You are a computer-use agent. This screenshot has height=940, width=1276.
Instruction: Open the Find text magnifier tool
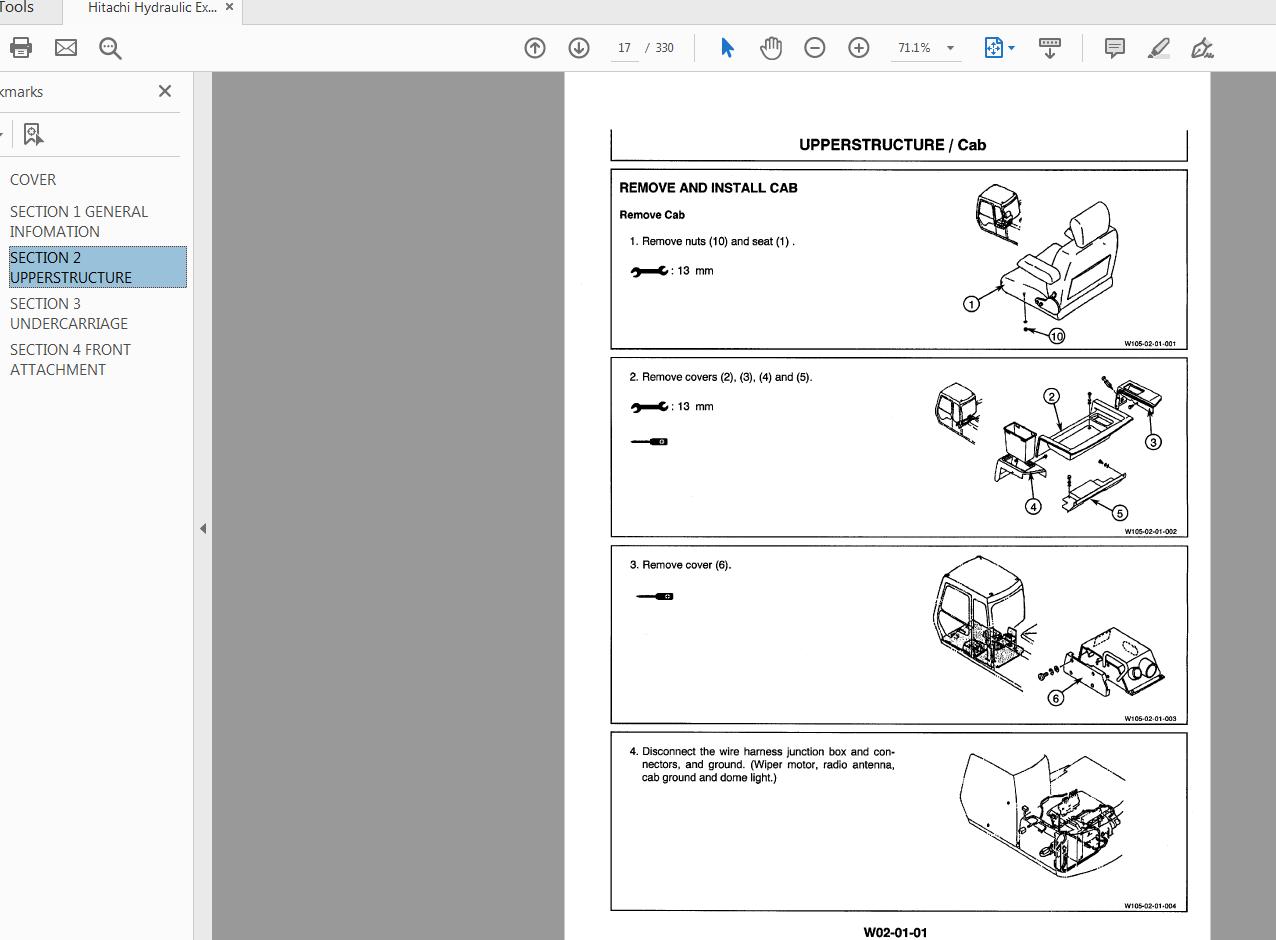click(110, 48)
